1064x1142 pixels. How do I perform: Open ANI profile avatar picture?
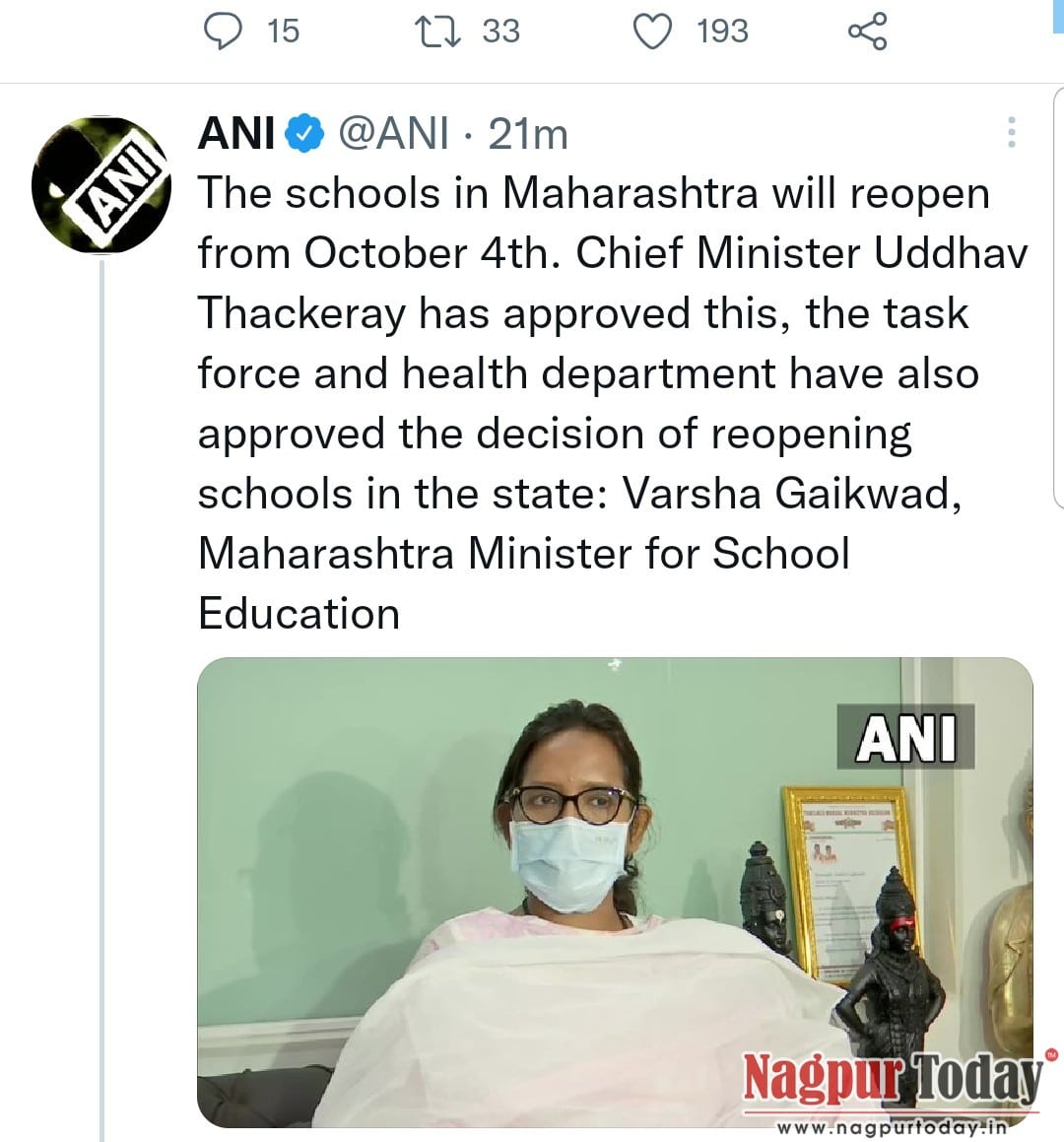coord(100,185)
